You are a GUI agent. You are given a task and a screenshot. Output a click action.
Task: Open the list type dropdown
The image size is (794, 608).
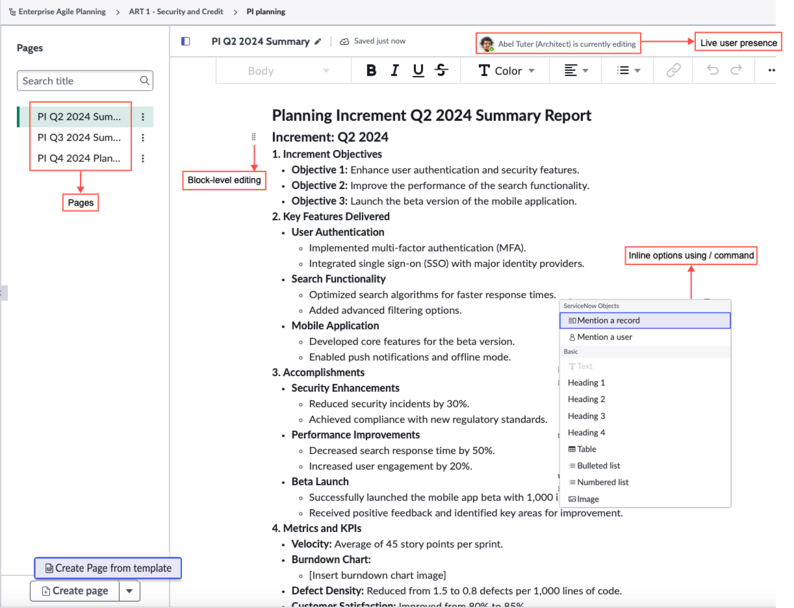coord(628,71)
